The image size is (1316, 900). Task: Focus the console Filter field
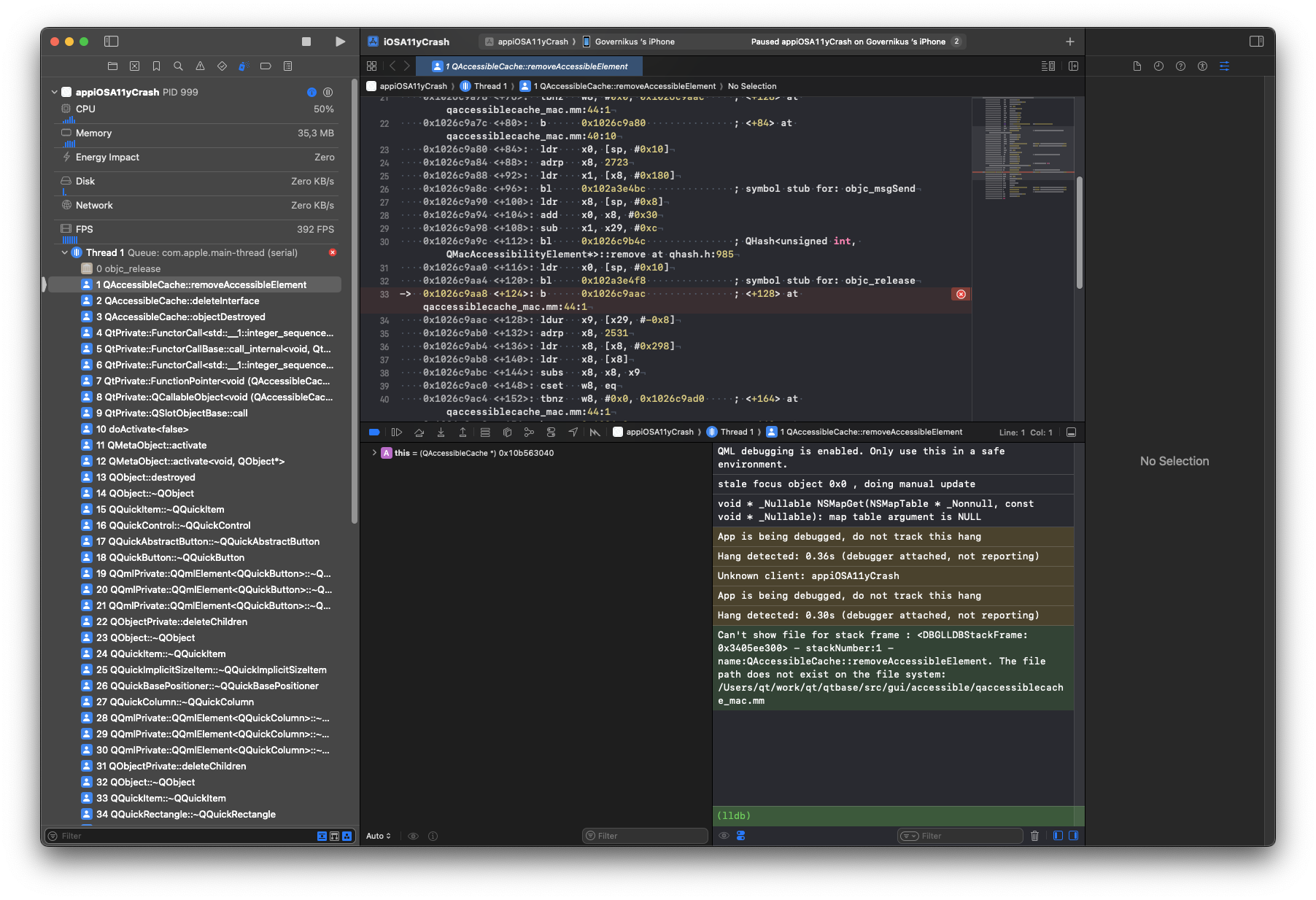(x=960, y=836)
